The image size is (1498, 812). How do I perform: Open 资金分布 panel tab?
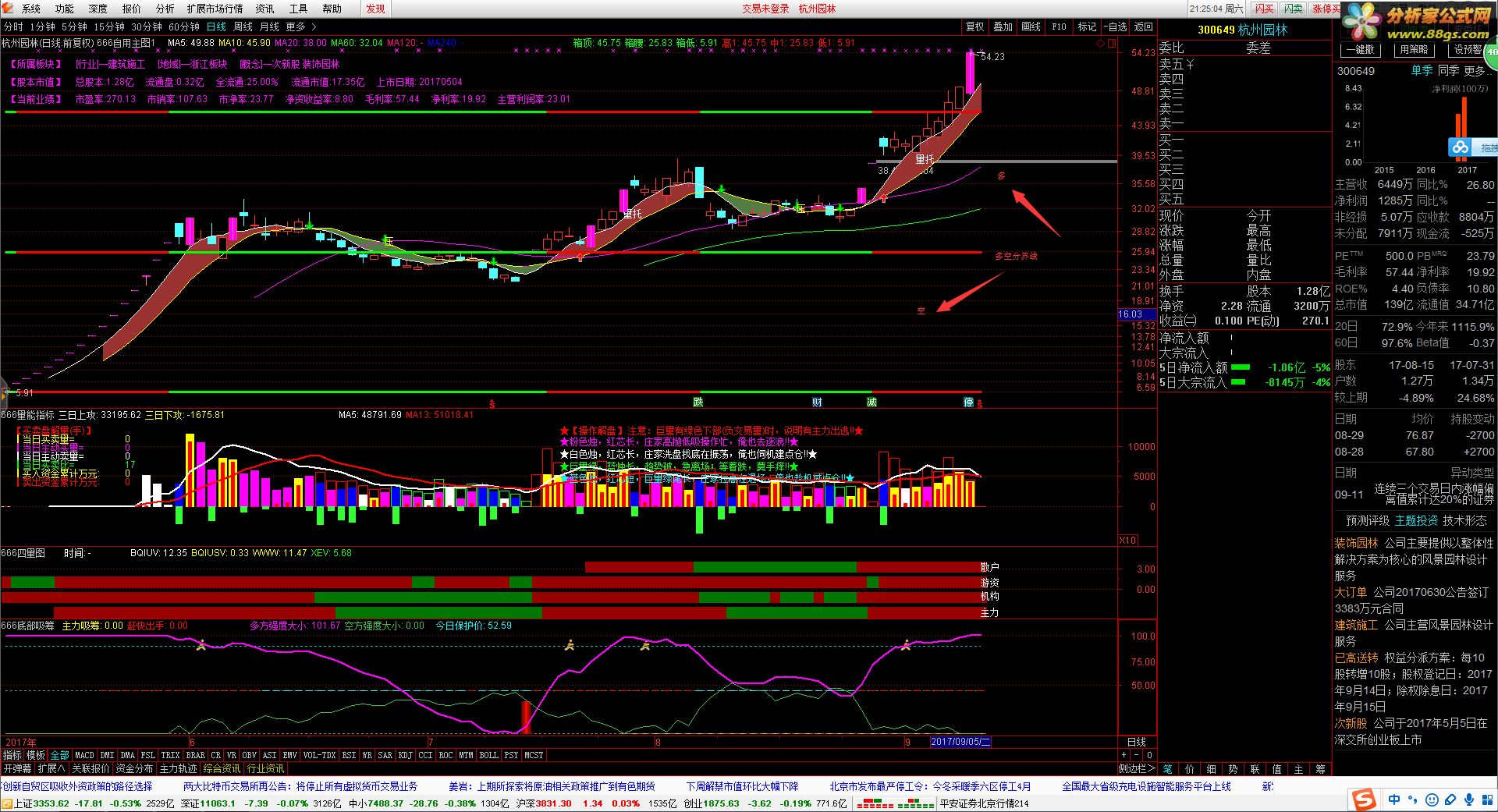135,768
